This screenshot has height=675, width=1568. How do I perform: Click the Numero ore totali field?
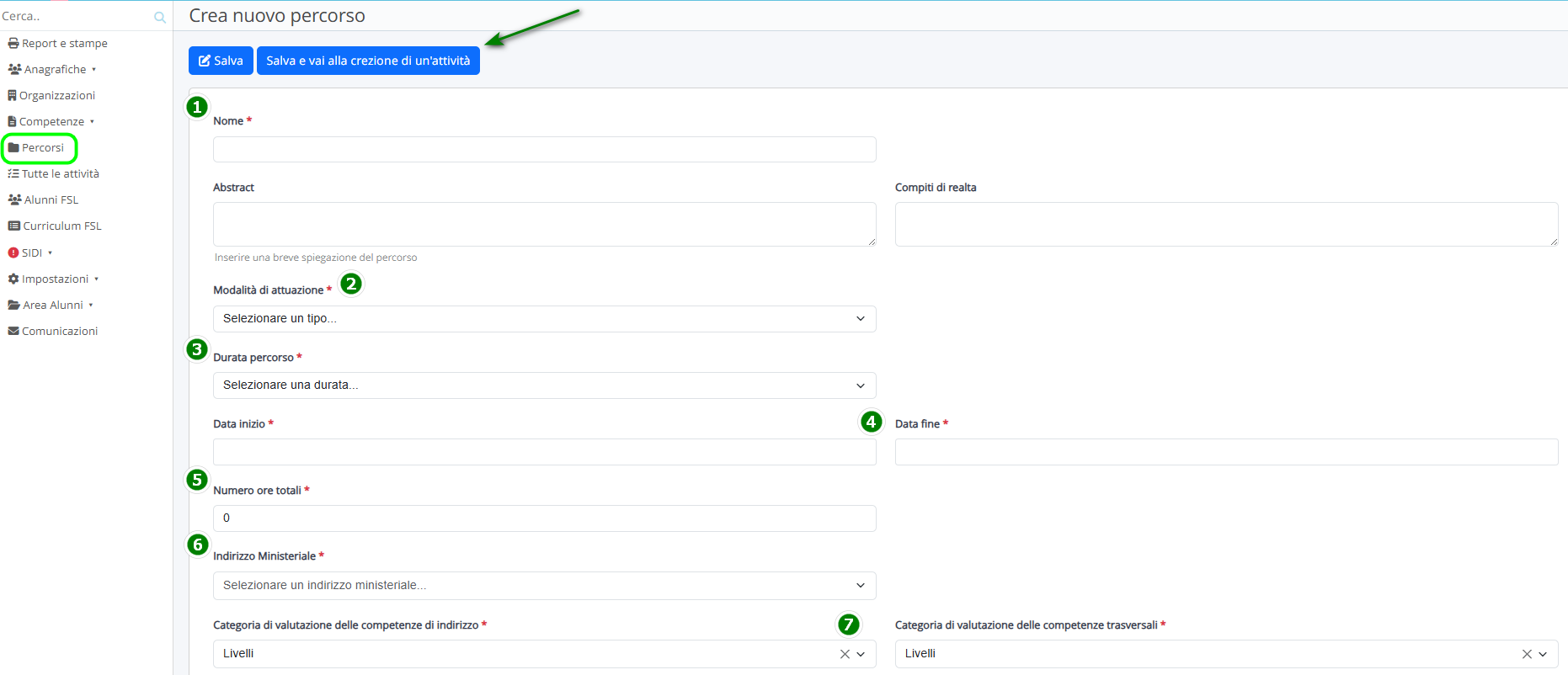[544, 518]
